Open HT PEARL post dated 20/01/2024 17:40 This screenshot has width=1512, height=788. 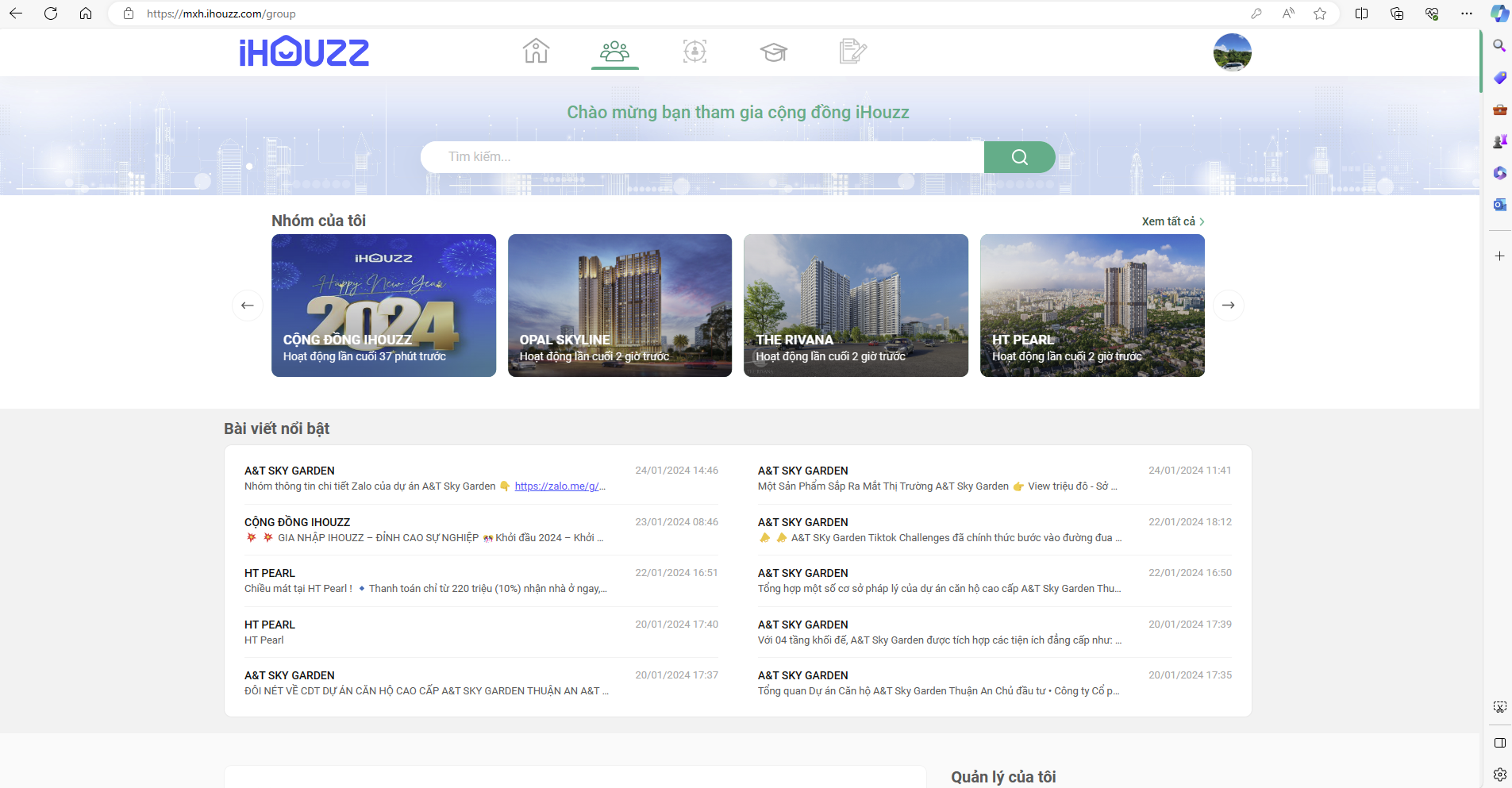click(x=481, y=632)
